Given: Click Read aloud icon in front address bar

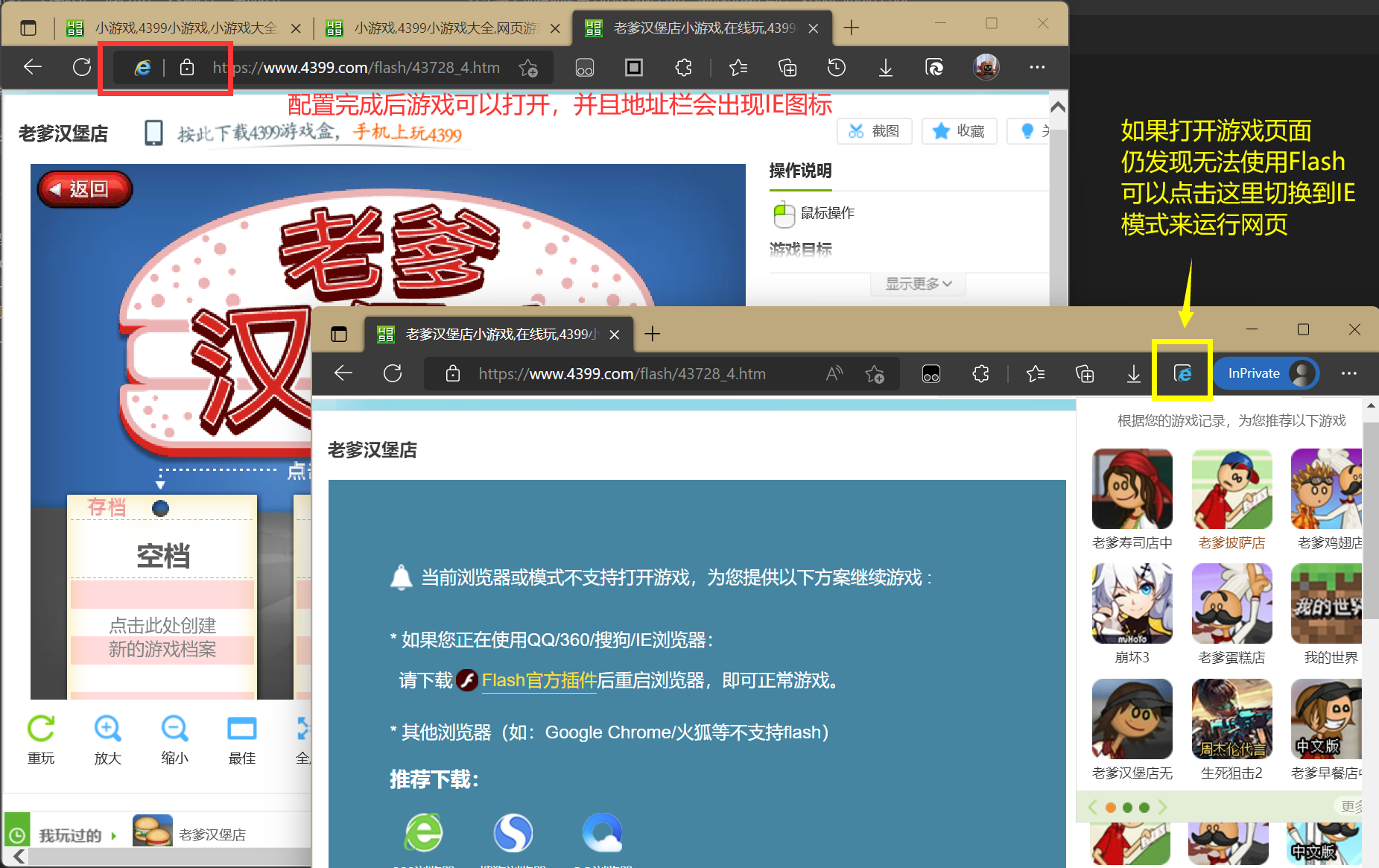Looking at the screenshot, I should (834, 373).
